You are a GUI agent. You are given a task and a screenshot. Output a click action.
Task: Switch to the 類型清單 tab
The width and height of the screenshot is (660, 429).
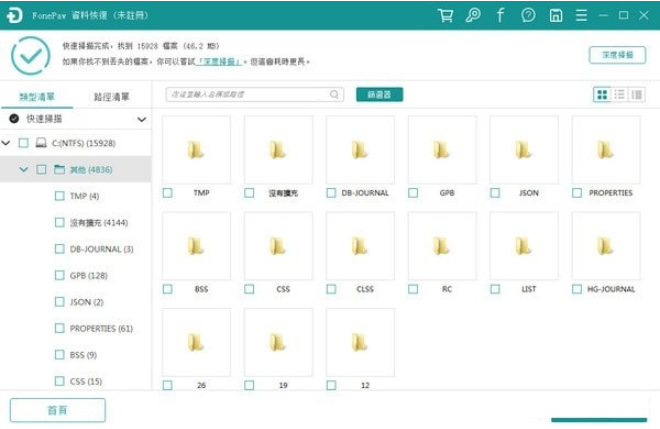pos(37,97)
